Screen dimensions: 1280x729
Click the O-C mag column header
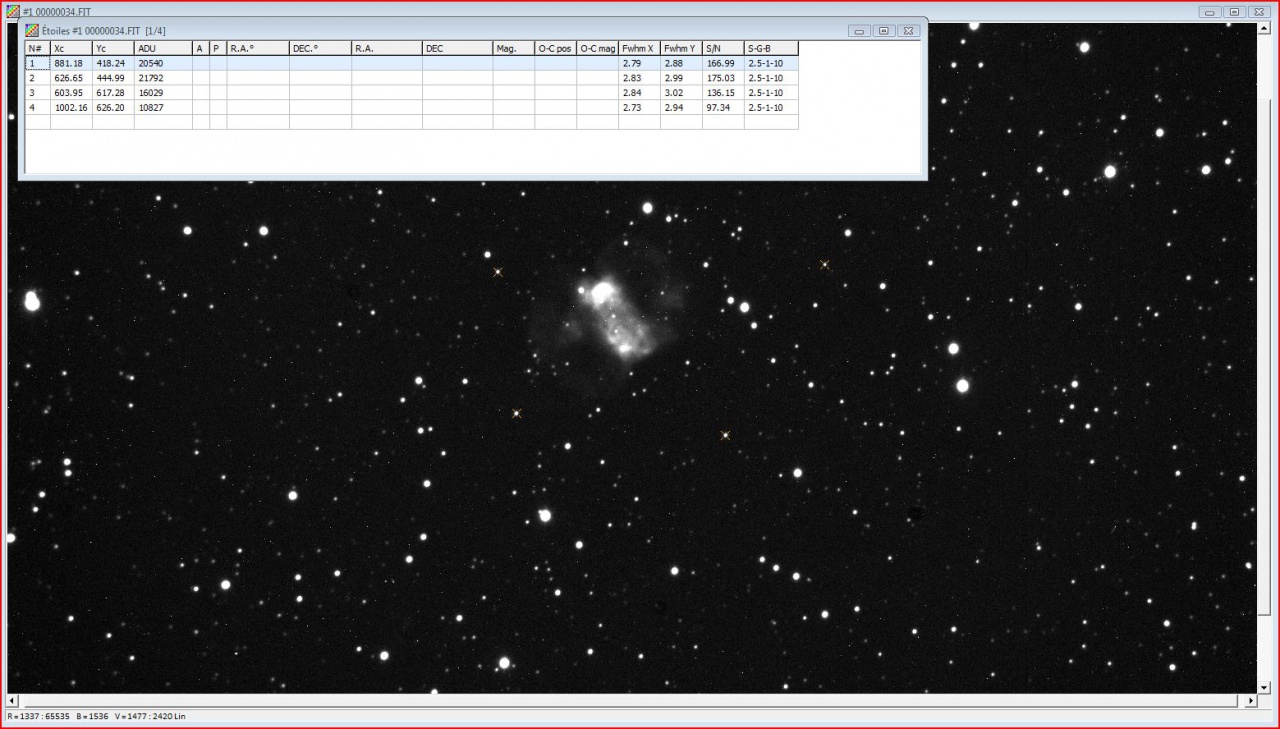click(598, 48)
